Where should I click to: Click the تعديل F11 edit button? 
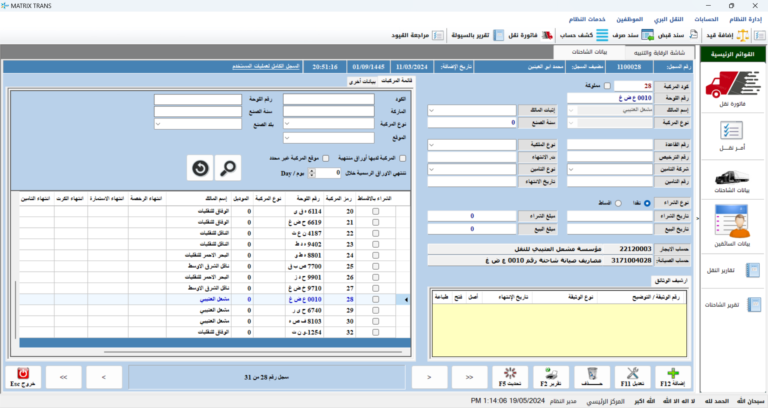[x=632, y=376]
